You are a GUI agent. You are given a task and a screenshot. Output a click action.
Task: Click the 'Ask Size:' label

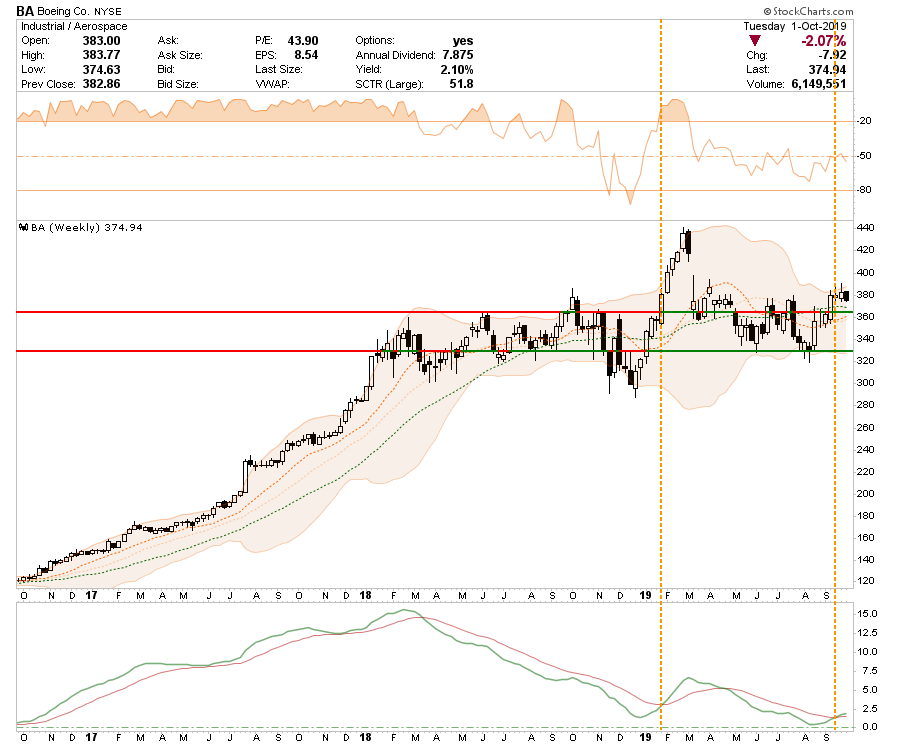[180, 55]
